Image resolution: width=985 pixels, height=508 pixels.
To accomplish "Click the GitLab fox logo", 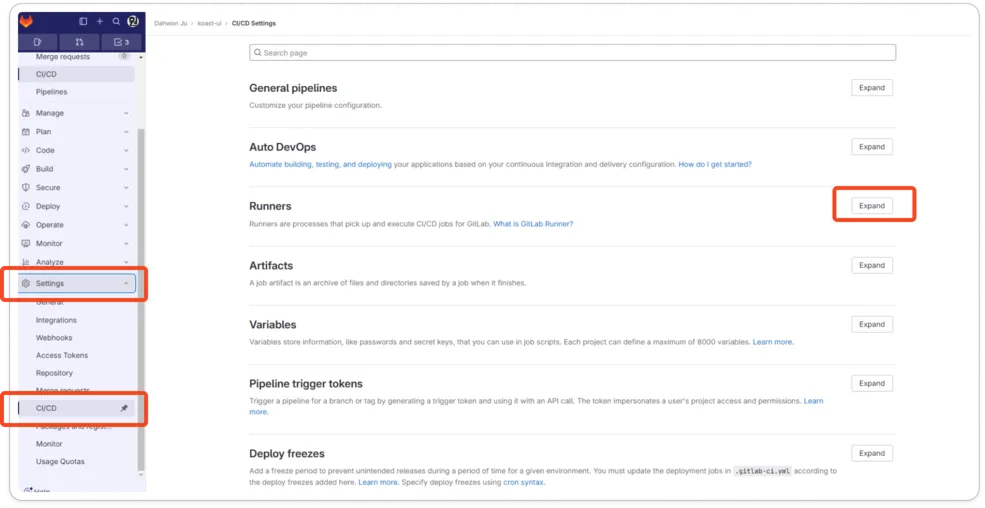I will 26,21.
